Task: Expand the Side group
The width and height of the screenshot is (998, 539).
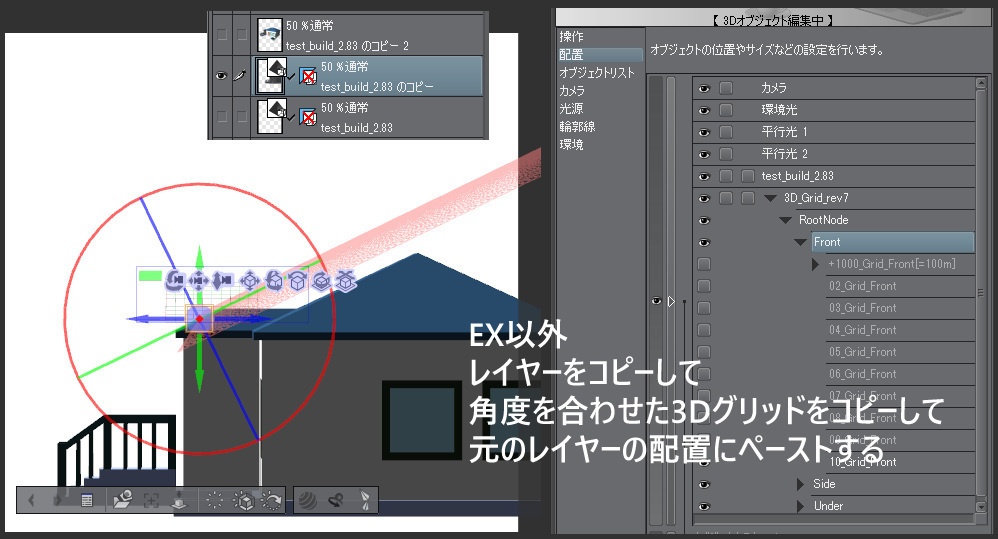Action: [801, 484]
